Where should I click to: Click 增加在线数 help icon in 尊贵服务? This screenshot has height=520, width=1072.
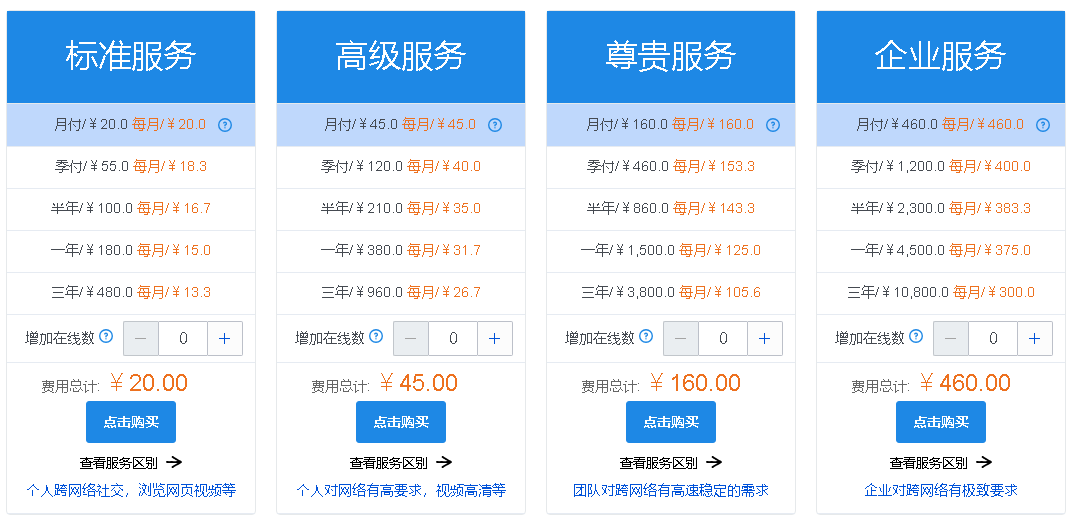(x=646, y=337)
